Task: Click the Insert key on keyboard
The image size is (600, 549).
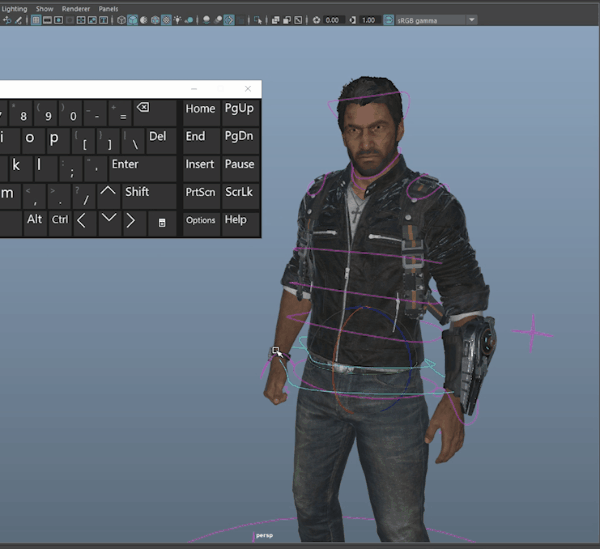Action: (201, 168)
